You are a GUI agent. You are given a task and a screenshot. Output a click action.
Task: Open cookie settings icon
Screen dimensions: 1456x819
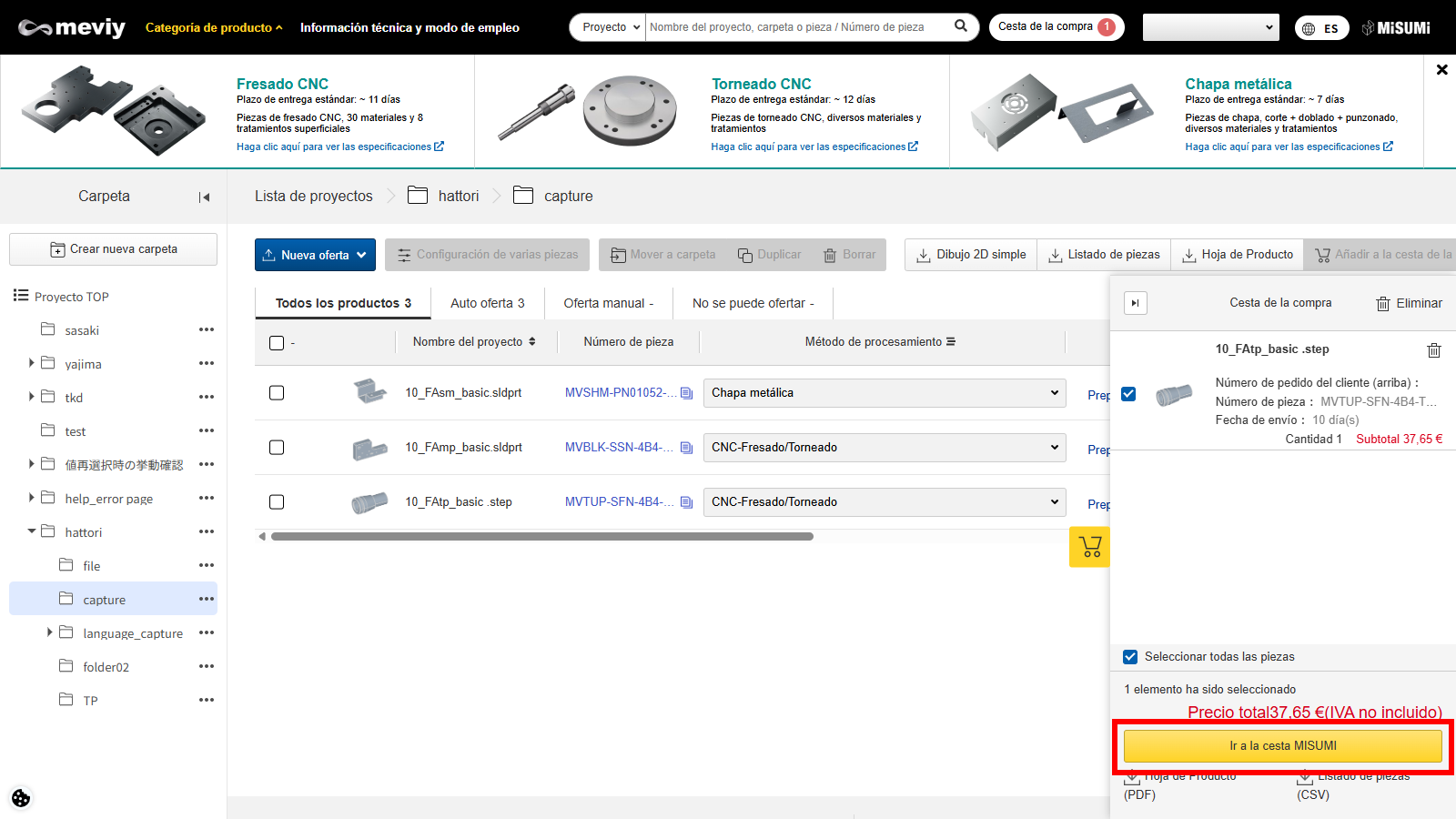[21, 798]
